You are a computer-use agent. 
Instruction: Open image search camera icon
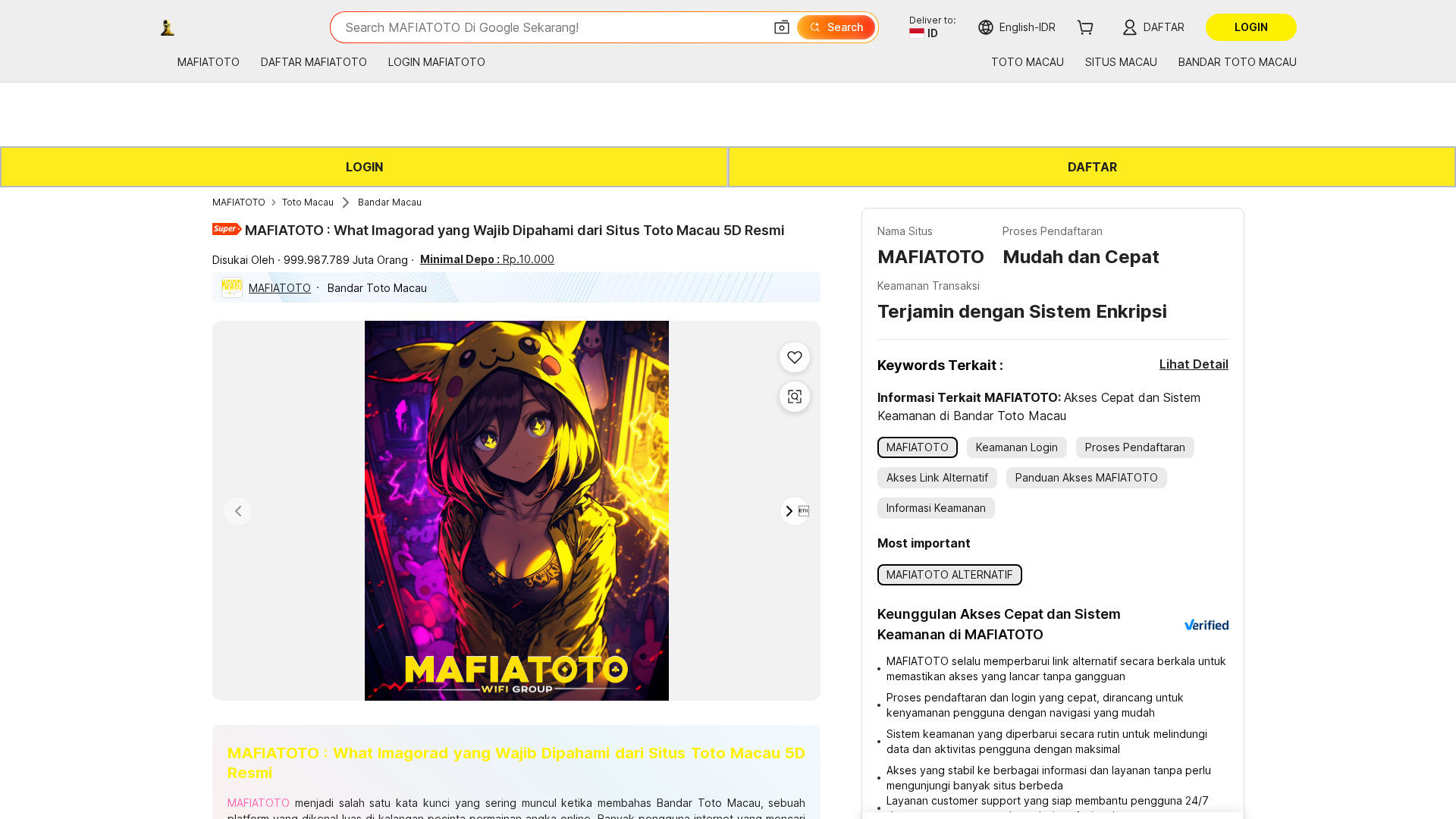[781, 27]
